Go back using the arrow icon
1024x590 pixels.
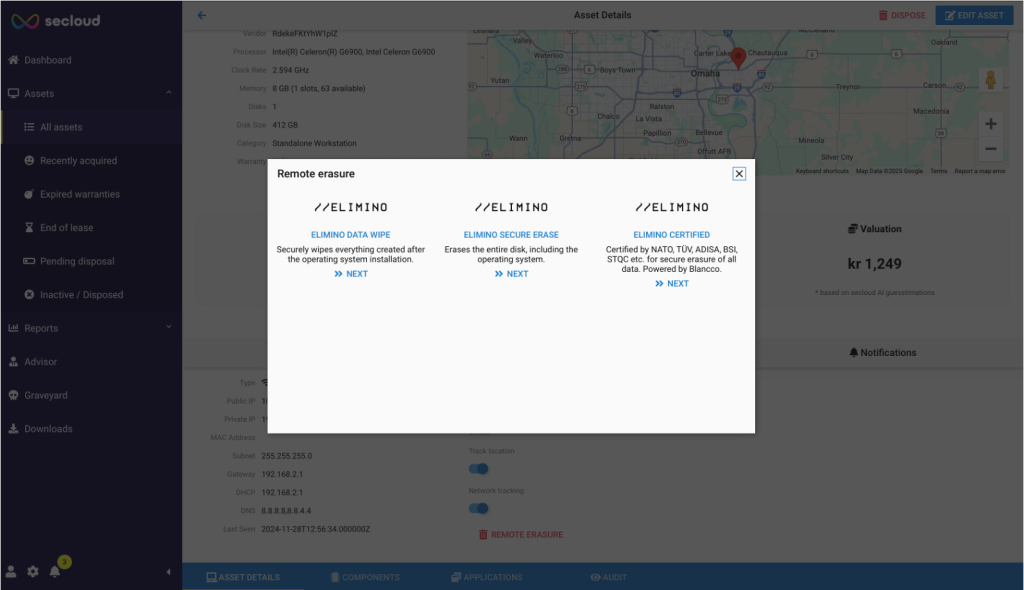tap(202, 15)
